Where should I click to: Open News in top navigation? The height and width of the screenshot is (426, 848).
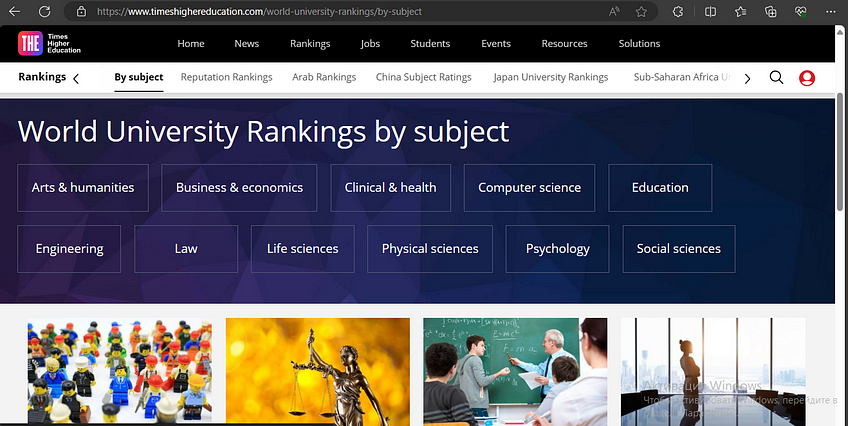pos(247,44)
